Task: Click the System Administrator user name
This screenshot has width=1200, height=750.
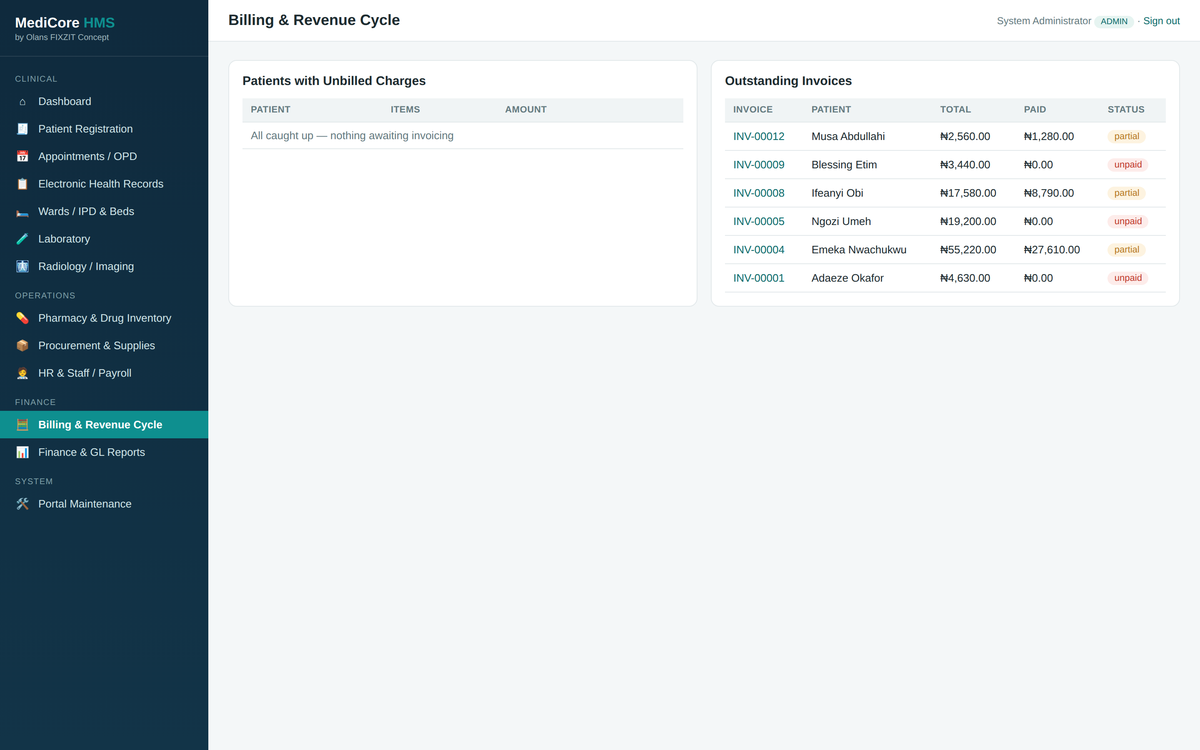Action: pos(1044,21)
